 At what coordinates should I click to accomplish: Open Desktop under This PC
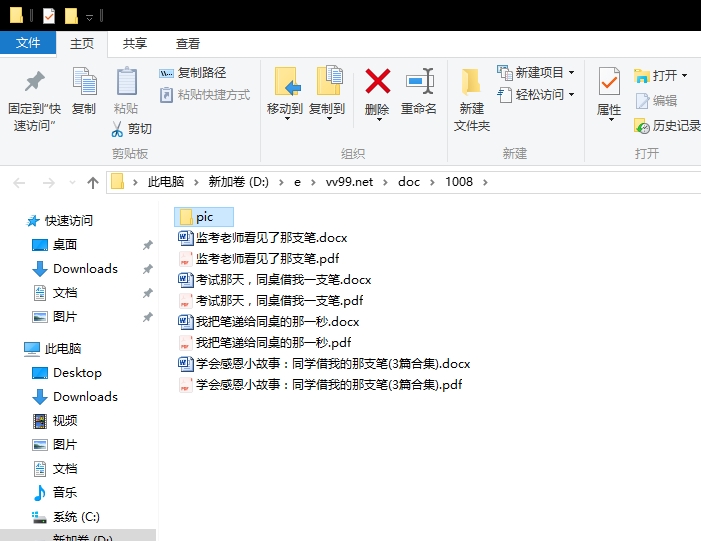point(67,372)
